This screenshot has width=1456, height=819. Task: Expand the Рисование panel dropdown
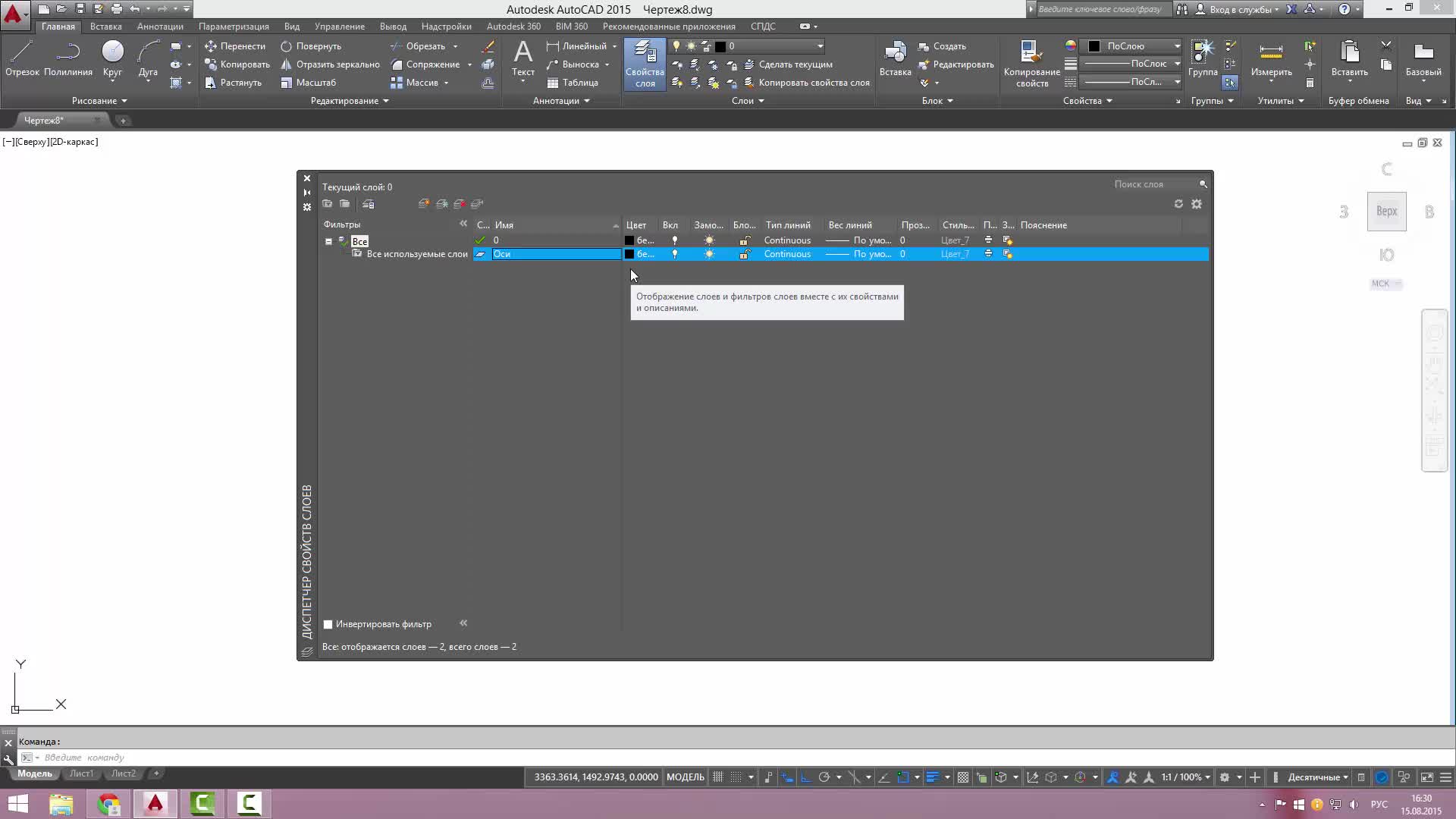99,101
